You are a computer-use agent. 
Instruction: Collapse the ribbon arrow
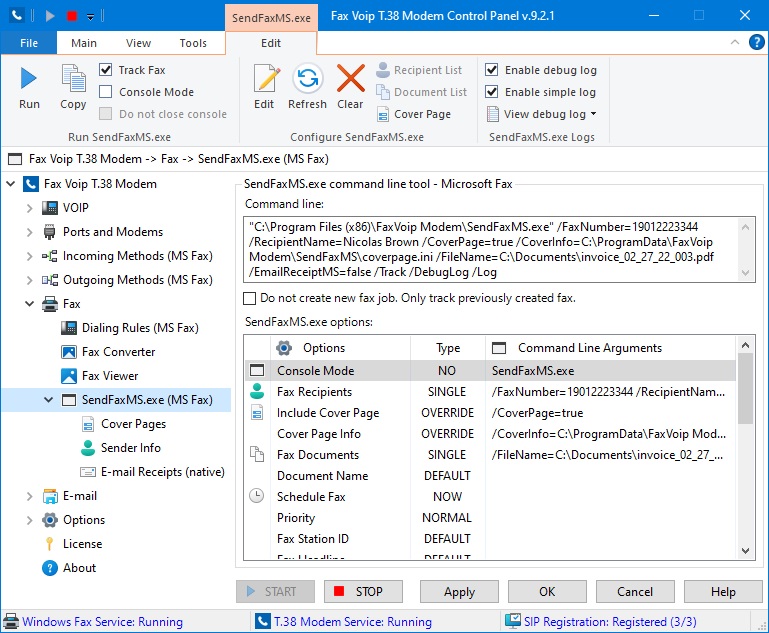coord(735,42)
